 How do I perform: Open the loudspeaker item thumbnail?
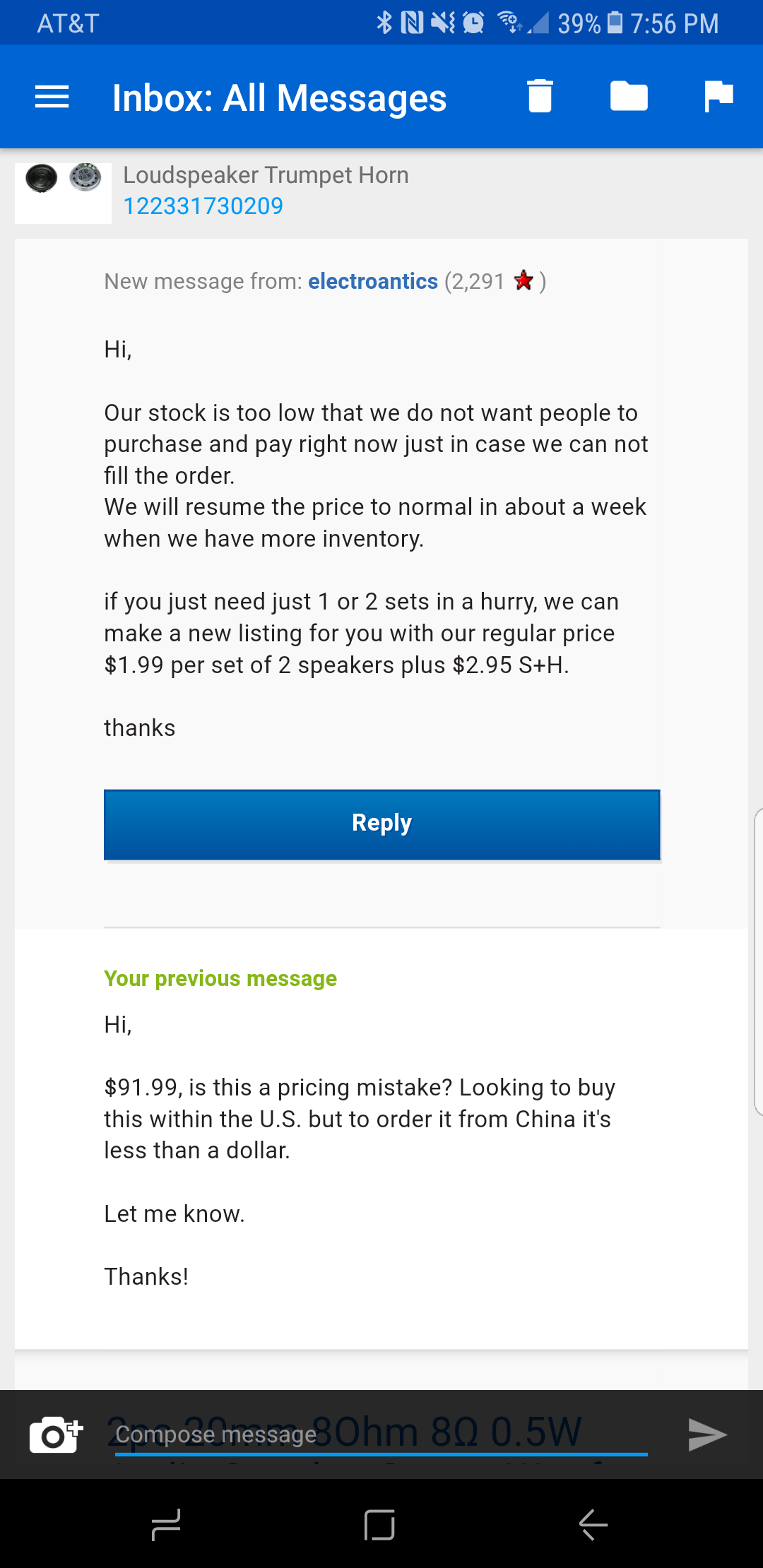point(63,193)
